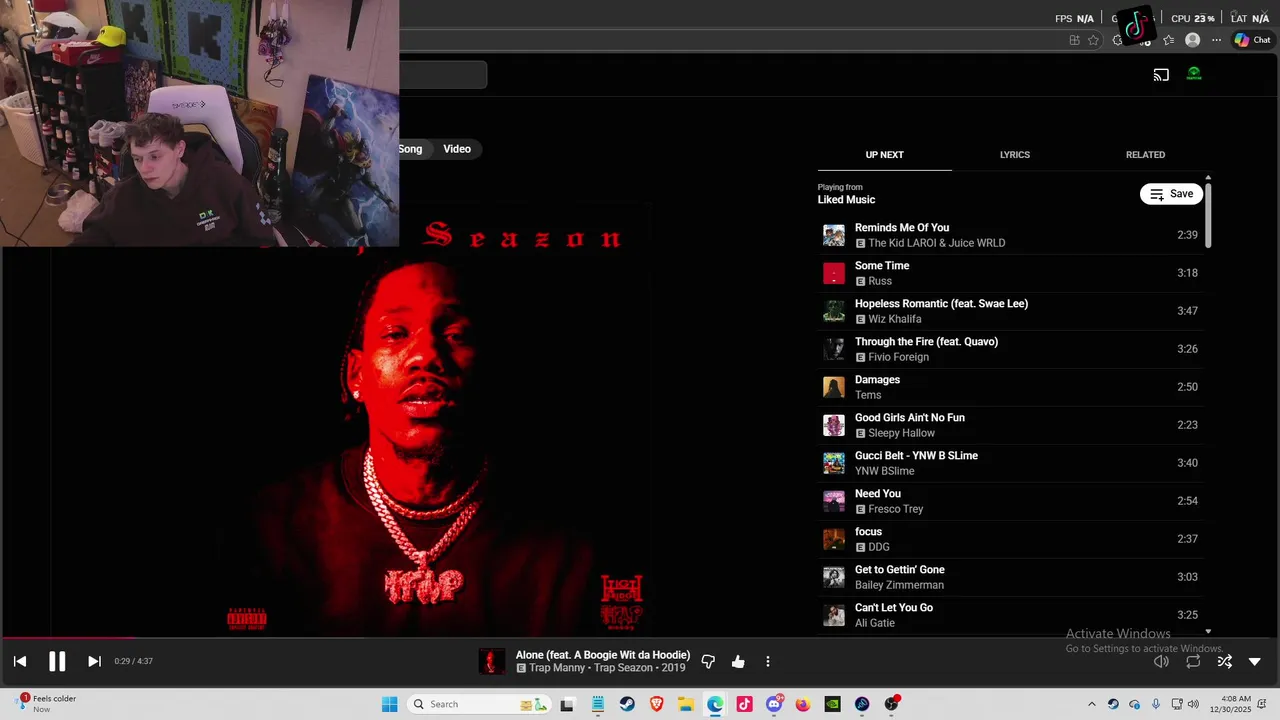Open File Explorer from taskbar
1280x720 pixels.
point(686,704)
